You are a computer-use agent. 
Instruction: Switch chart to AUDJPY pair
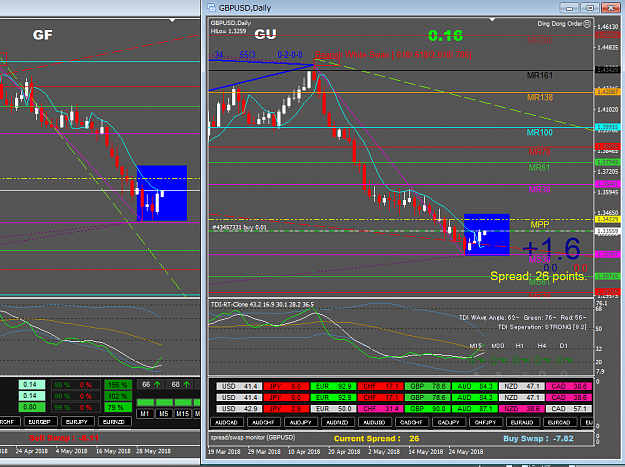pos(301,422)
